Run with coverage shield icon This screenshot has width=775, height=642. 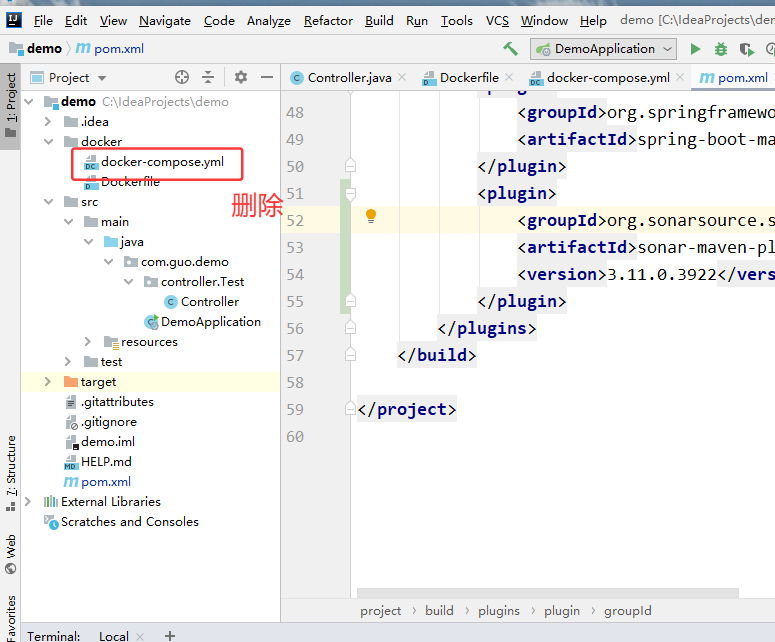click(746, 49)
